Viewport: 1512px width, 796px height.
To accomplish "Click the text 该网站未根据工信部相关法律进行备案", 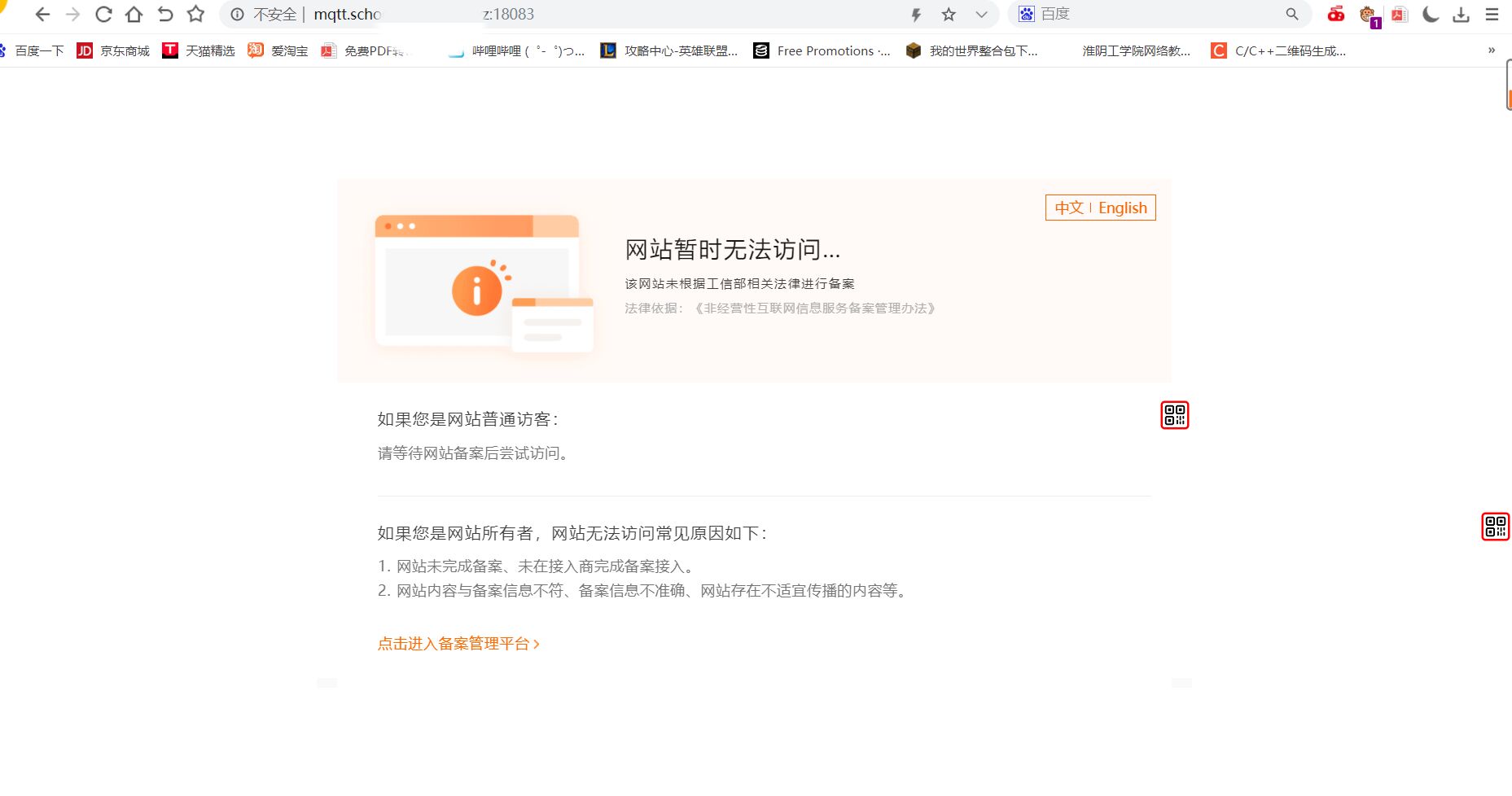I will [740, 284].
